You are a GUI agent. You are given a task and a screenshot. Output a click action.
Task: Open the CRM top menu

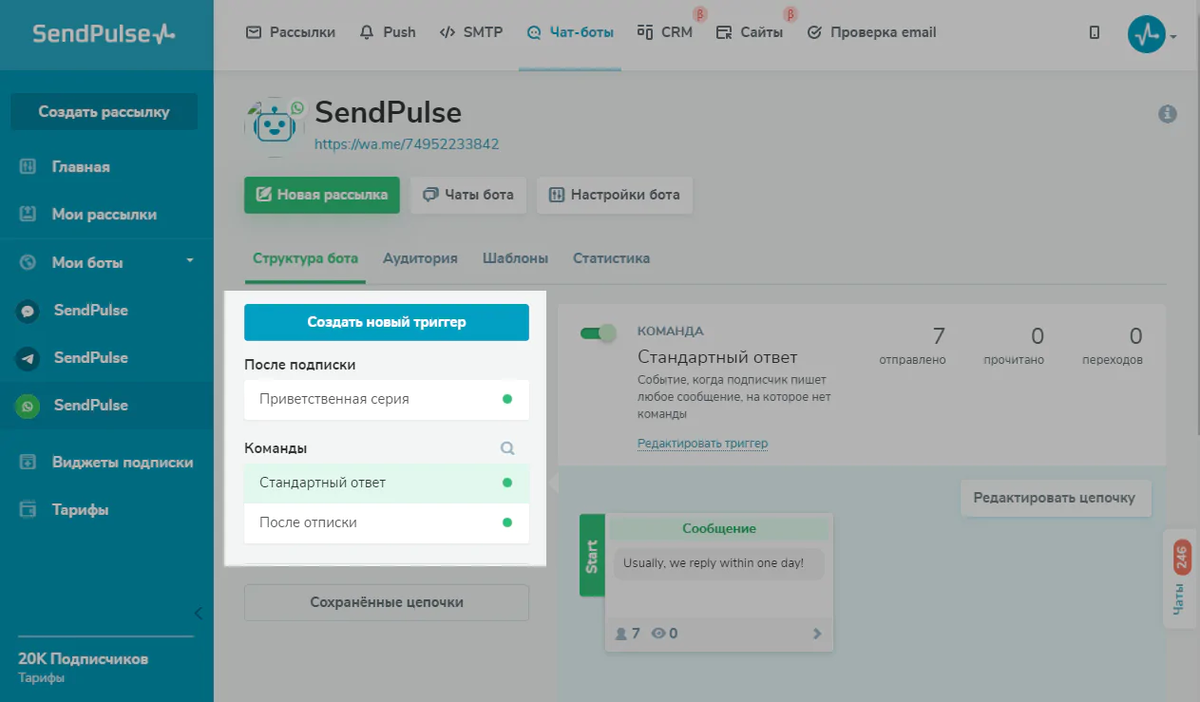(665, 32)
